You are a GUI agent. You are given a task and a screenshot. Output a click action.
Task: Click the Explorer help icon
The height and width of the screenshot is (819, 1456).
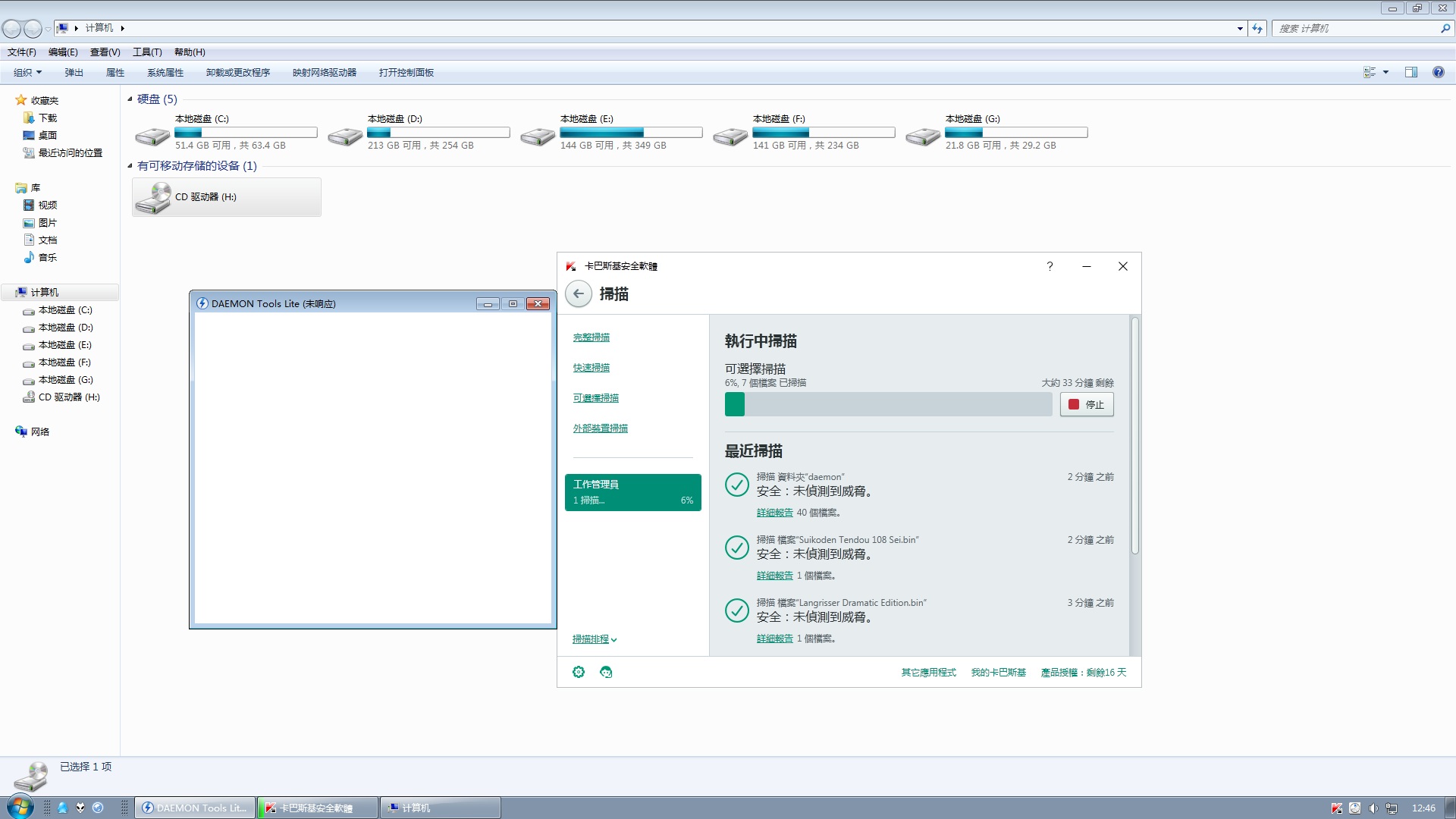[1439, 73]
